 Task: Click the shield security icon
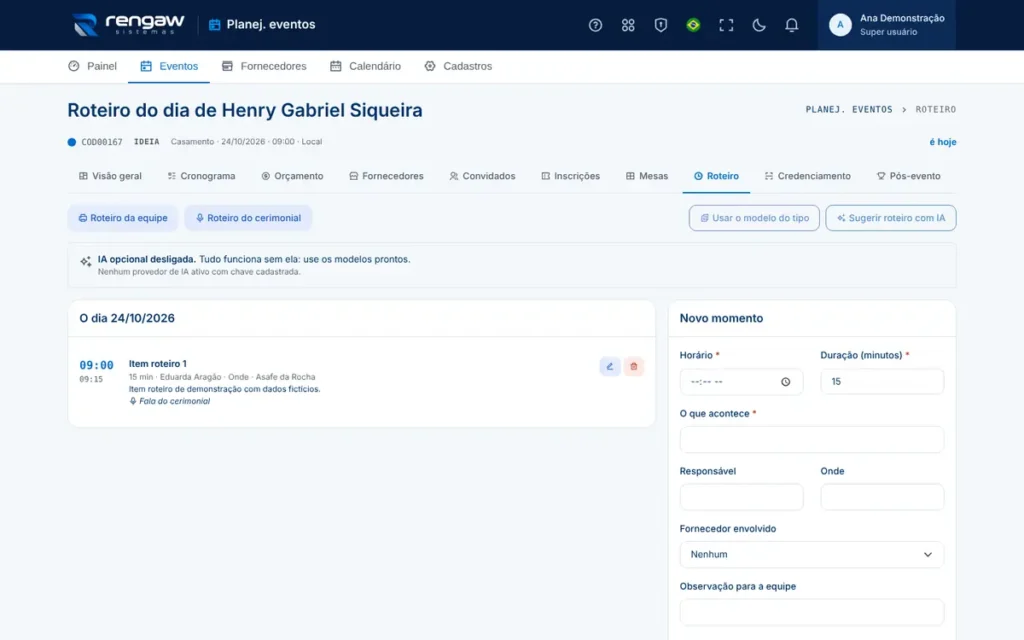tap(660, 25)
